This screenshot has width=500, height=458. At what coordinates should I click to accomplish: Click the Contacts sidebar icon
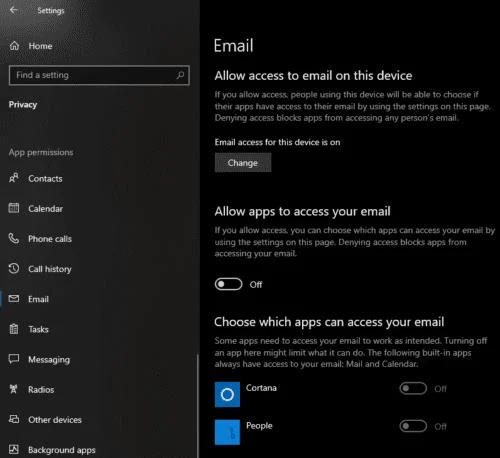14,178
